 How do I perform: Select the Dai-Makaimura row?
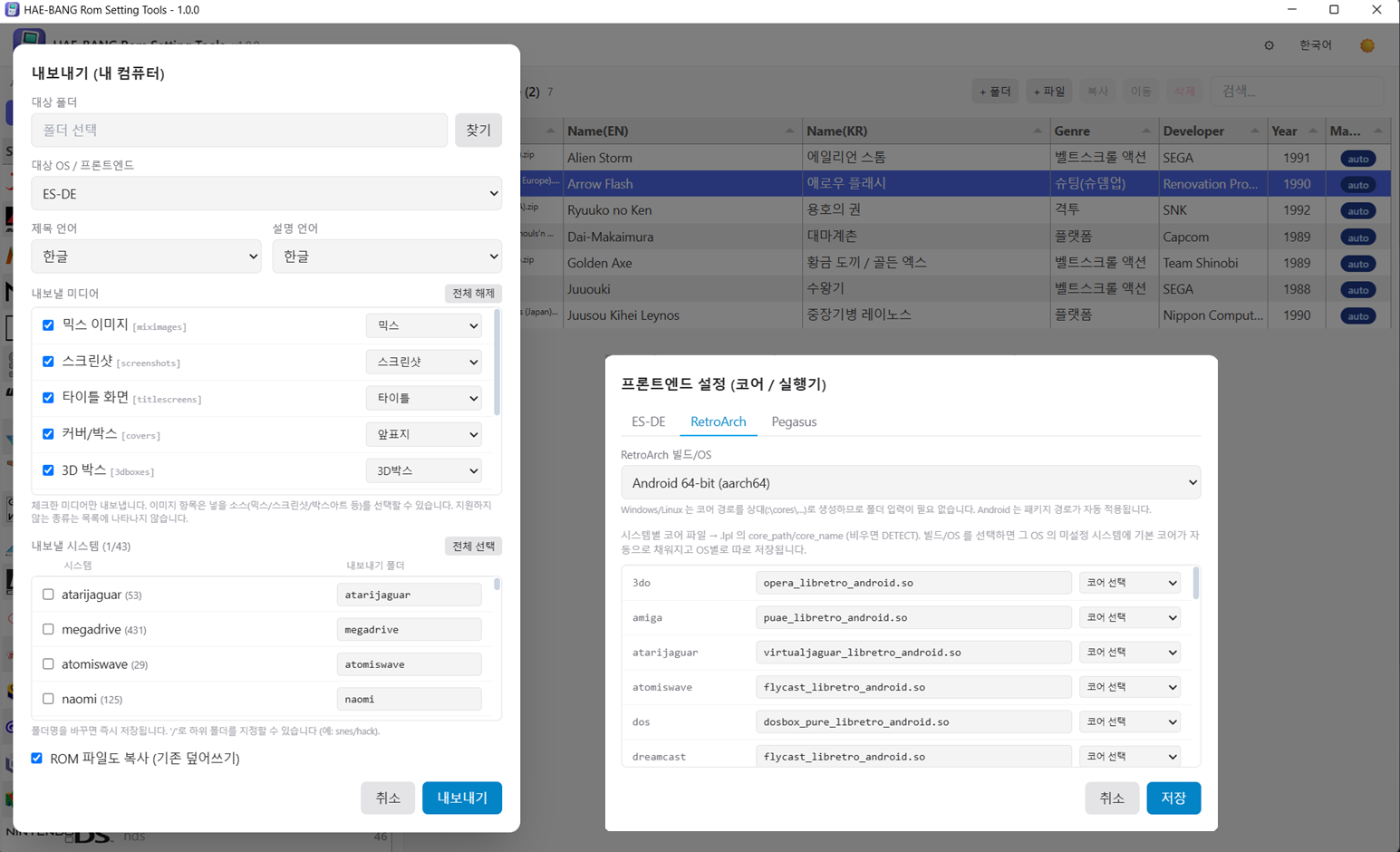956,237
